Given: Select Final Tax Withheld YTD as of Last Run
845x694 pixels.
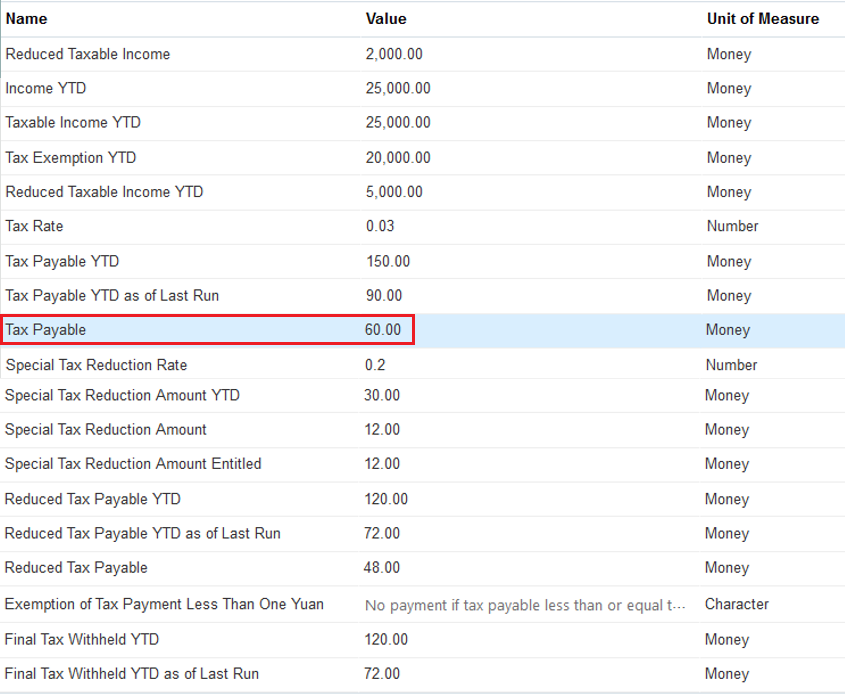Looking at the screenshot, I should [x=132, y=674].
